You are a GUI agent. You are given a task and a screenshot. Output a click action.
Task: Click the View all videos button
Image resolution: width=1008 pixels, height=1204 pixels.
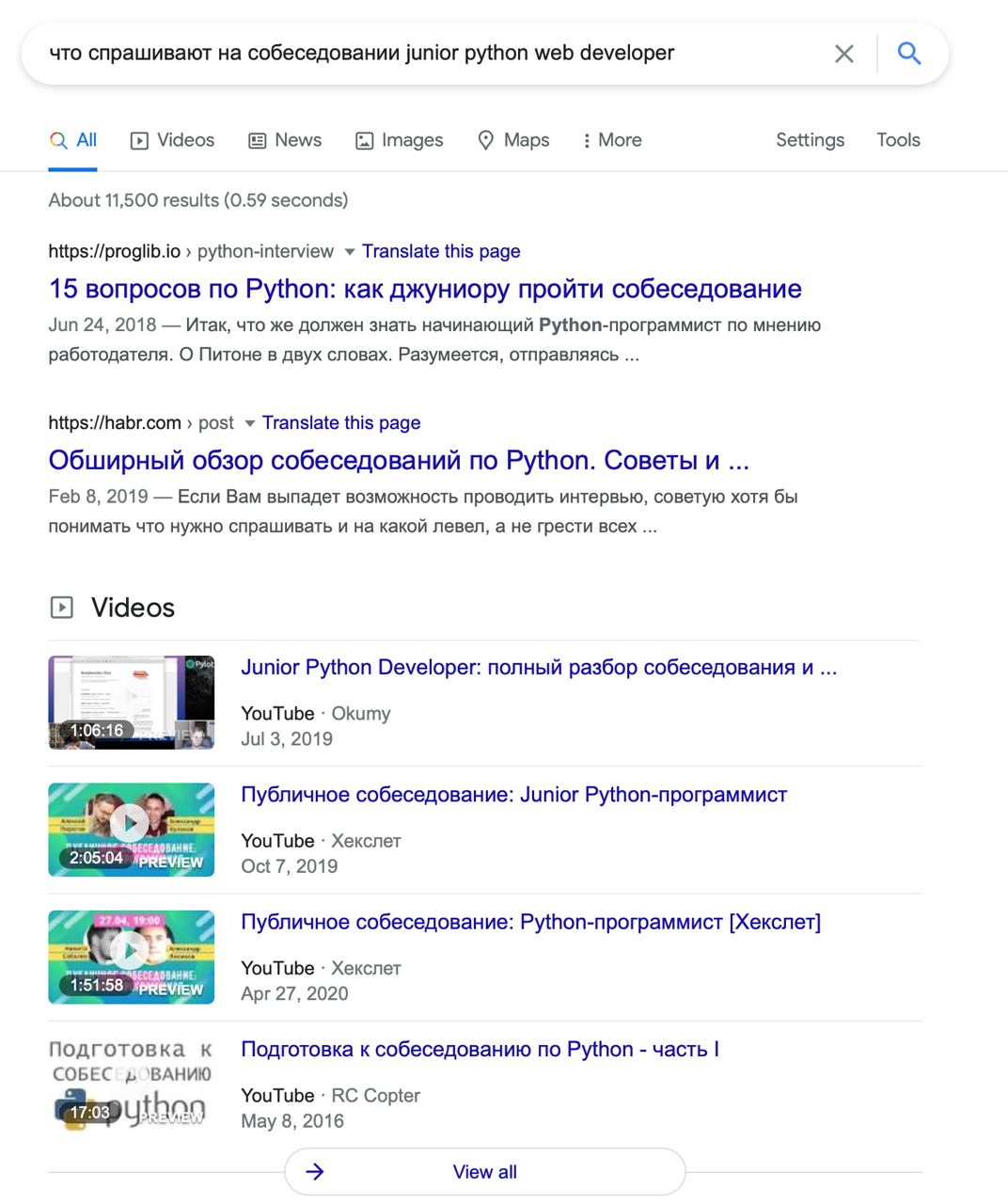(485, 1172)
